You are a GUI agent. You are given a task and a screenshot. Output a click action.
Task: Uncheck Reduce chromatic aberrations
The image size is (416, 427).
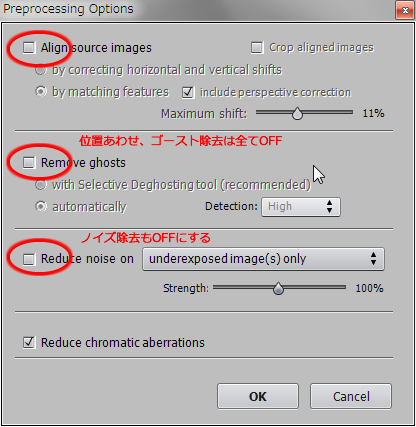(29, 342)
